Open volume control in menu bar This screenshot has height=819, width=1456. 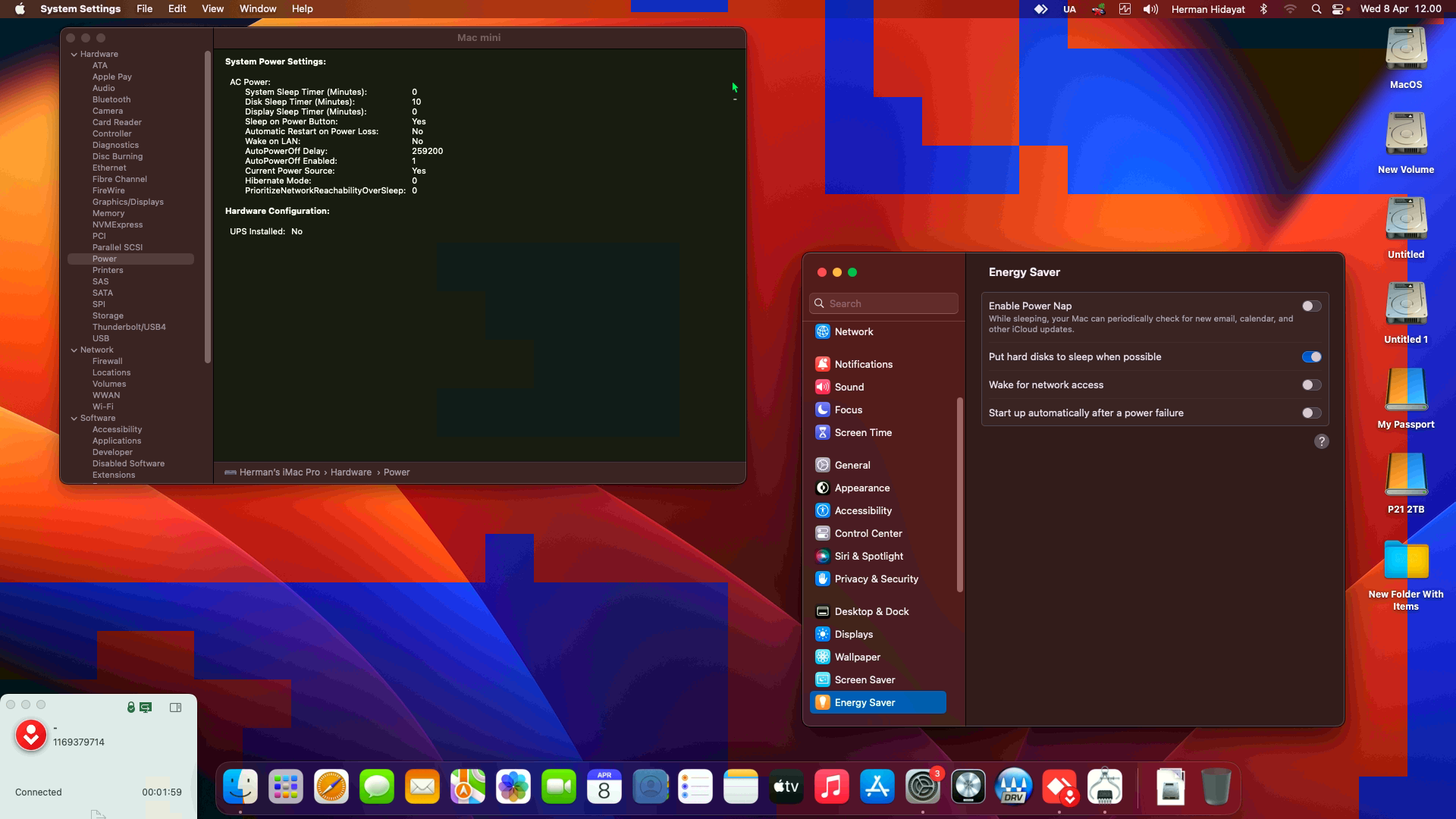1150,9
